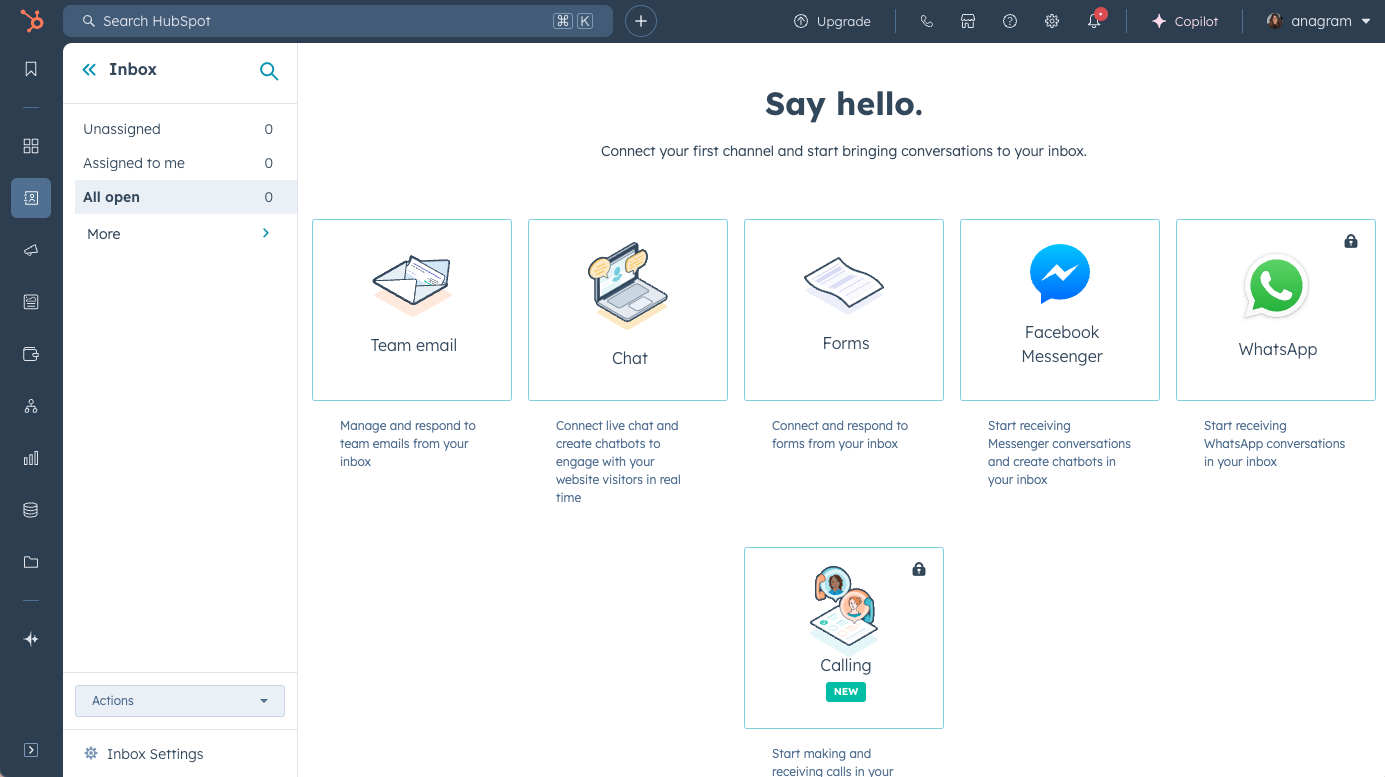Select the Calling channel card
The width and height of the screenshot is (1385, 777).
[844, 638]
